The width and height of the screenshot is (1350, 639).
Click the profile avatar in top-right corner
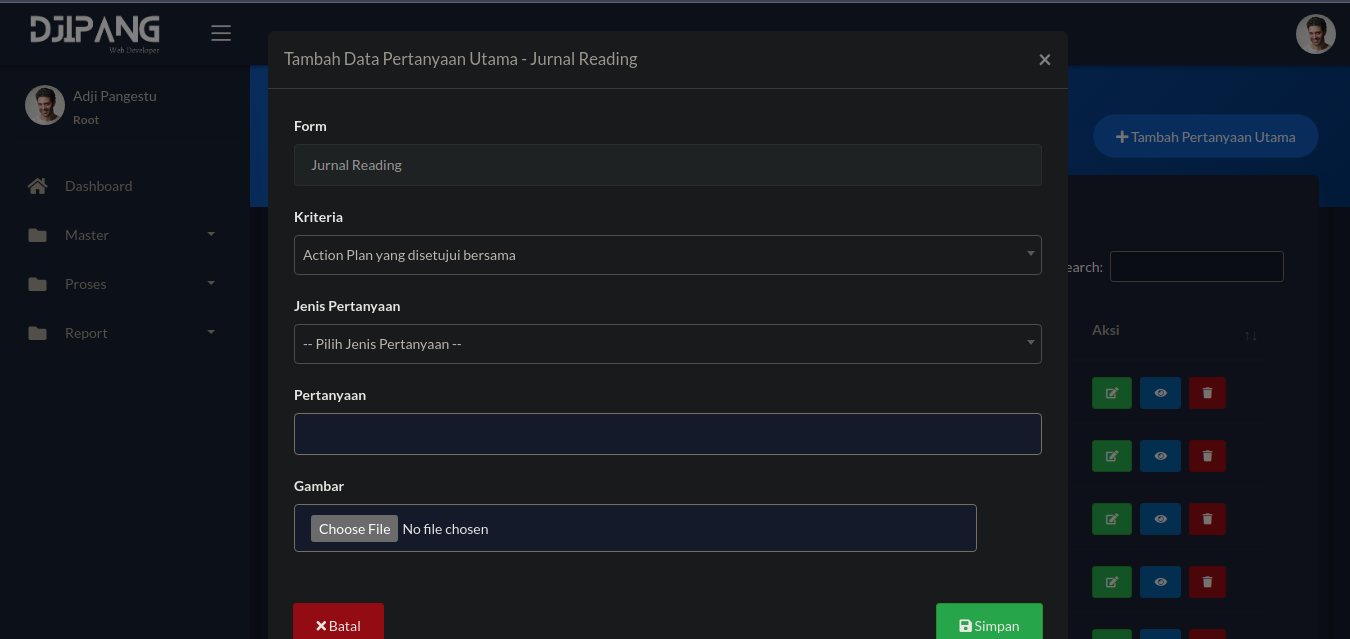[x=1315, y=34]
